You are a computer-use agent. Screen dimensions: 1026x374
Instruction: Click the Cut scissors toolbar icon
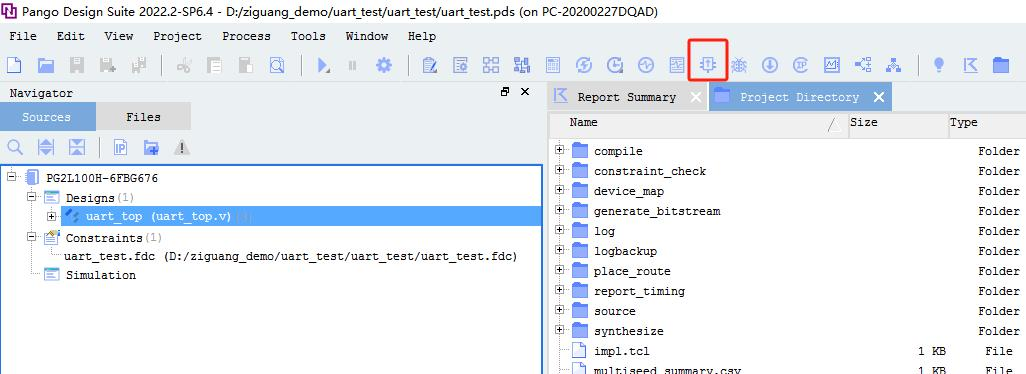point(184,65)
